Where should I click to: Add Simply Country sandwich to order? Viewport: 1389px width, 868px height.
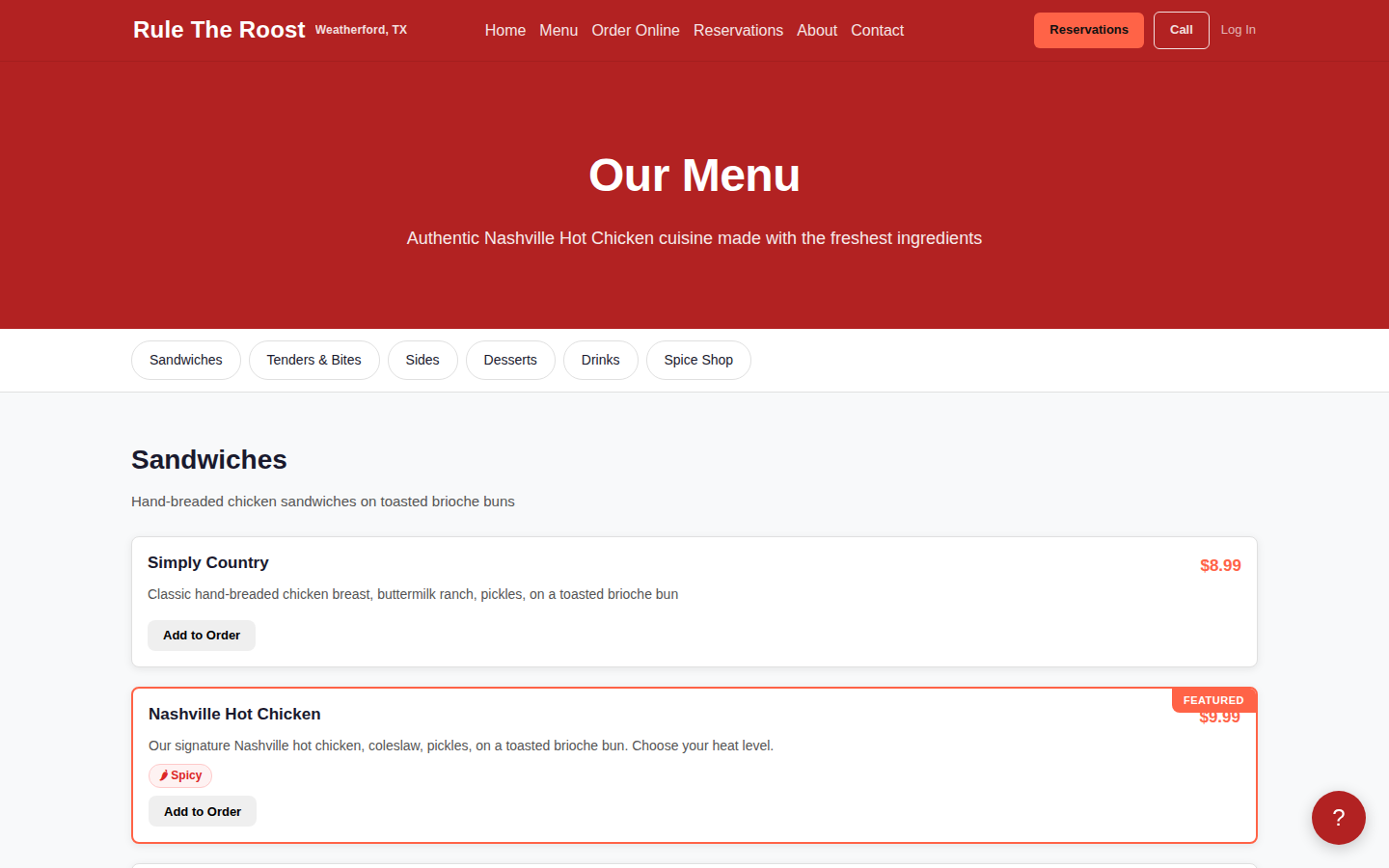[201, 635]
